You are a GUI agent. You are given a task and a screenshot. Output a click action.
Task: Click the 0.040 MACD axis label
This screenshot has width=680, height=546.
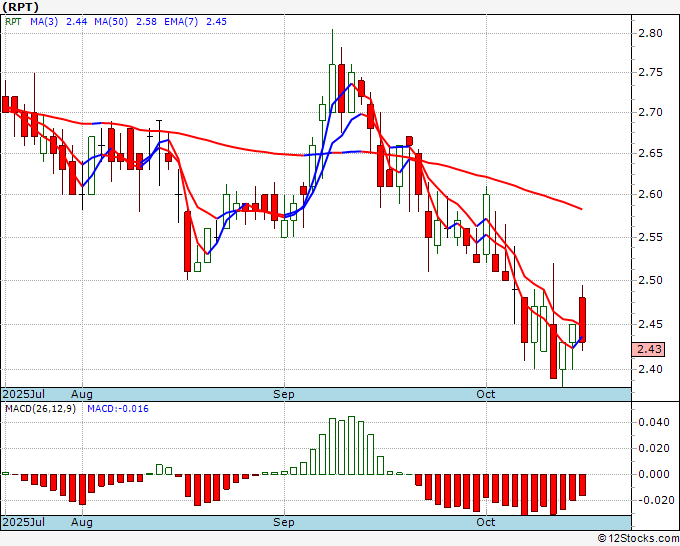(654, 422)
